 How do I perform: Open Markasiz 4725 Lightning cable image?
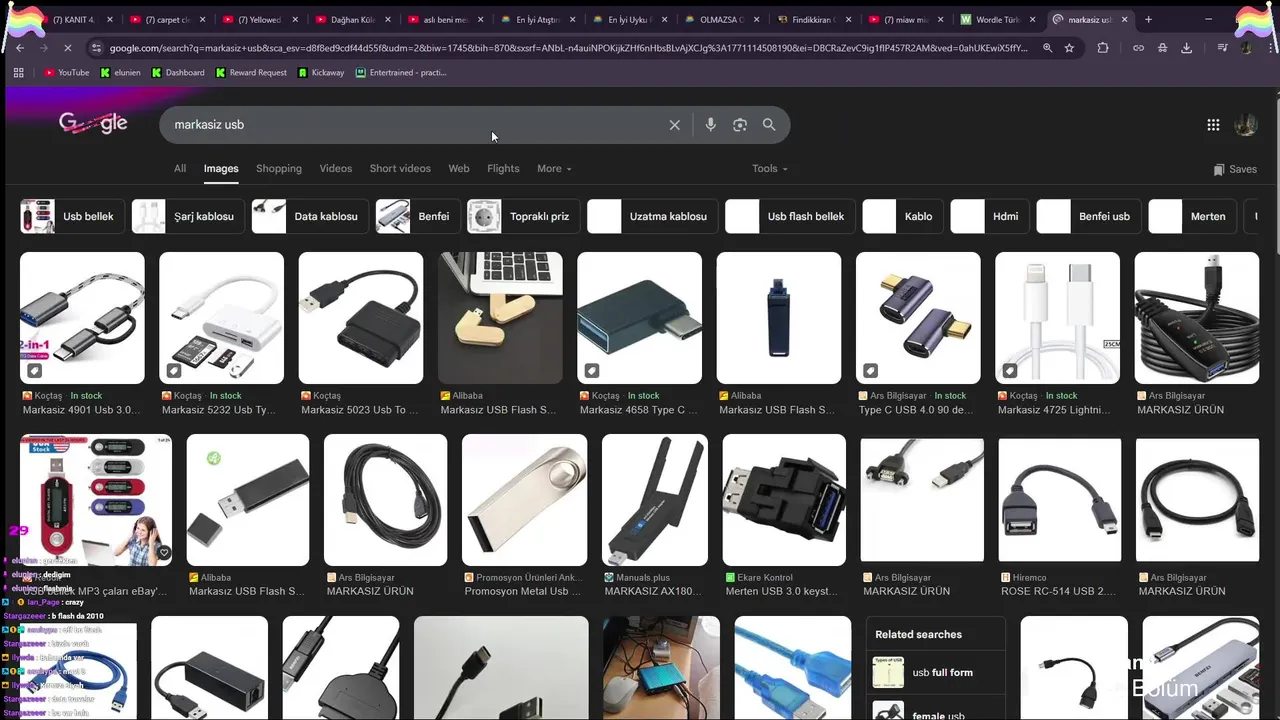[1057, 318]
